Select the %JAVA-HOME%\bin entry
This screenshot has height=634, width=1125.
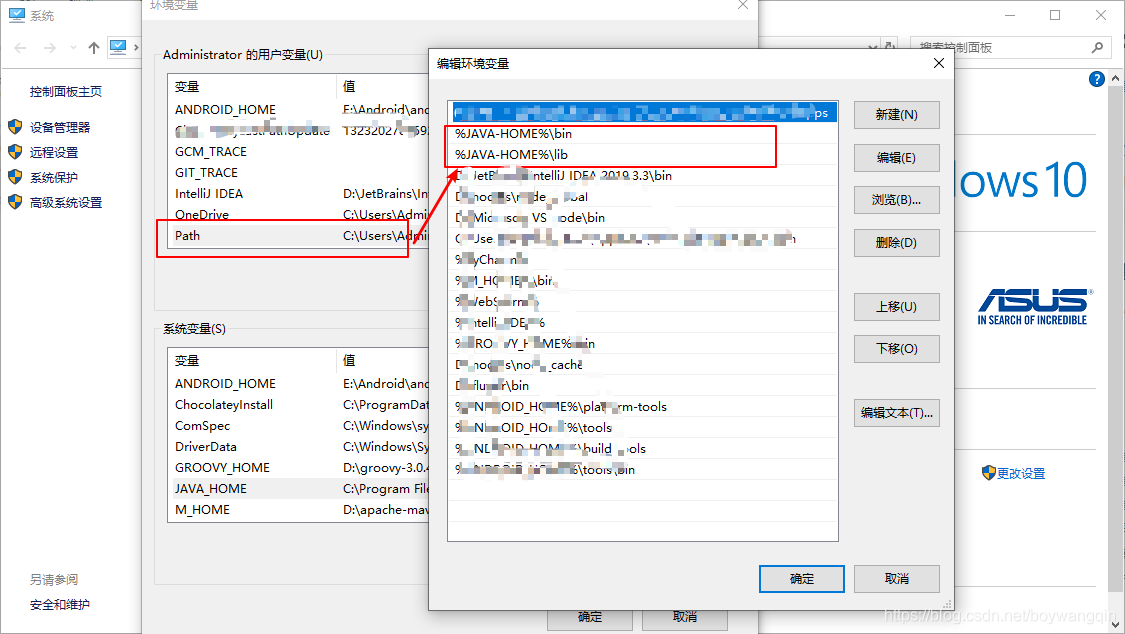click(643, 133)
